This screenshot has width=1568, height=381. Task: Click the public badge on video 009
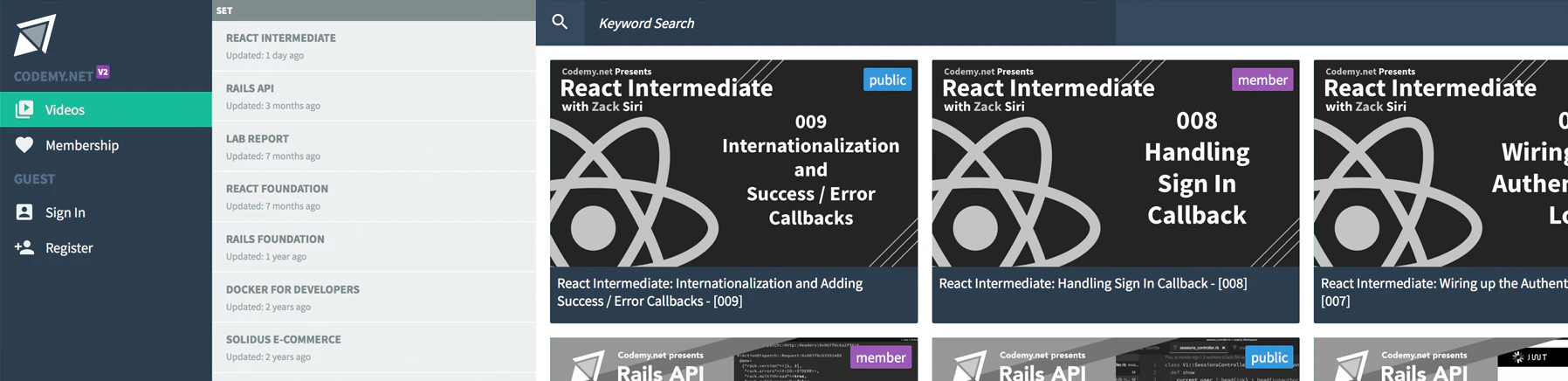tap(887, 80)
